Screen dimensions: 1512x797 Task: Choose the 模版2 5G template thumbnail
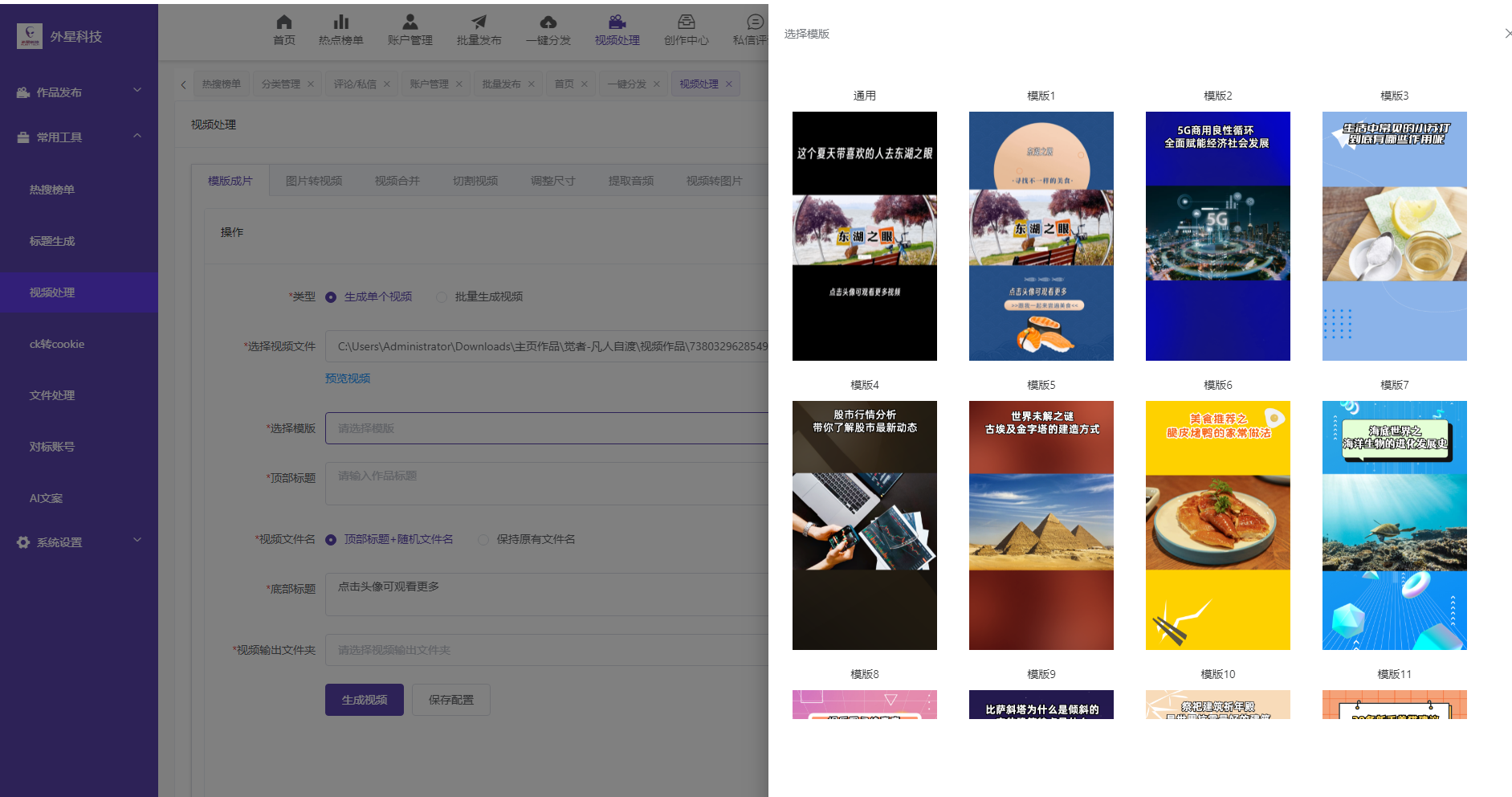pos(1218,236)
